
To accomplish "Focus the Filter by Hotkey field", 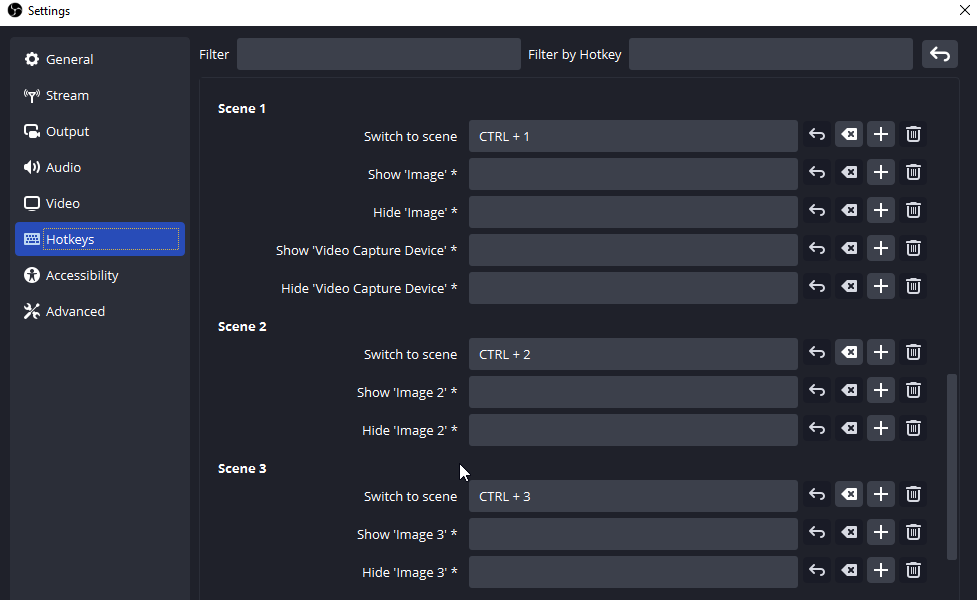I will 770,54.
